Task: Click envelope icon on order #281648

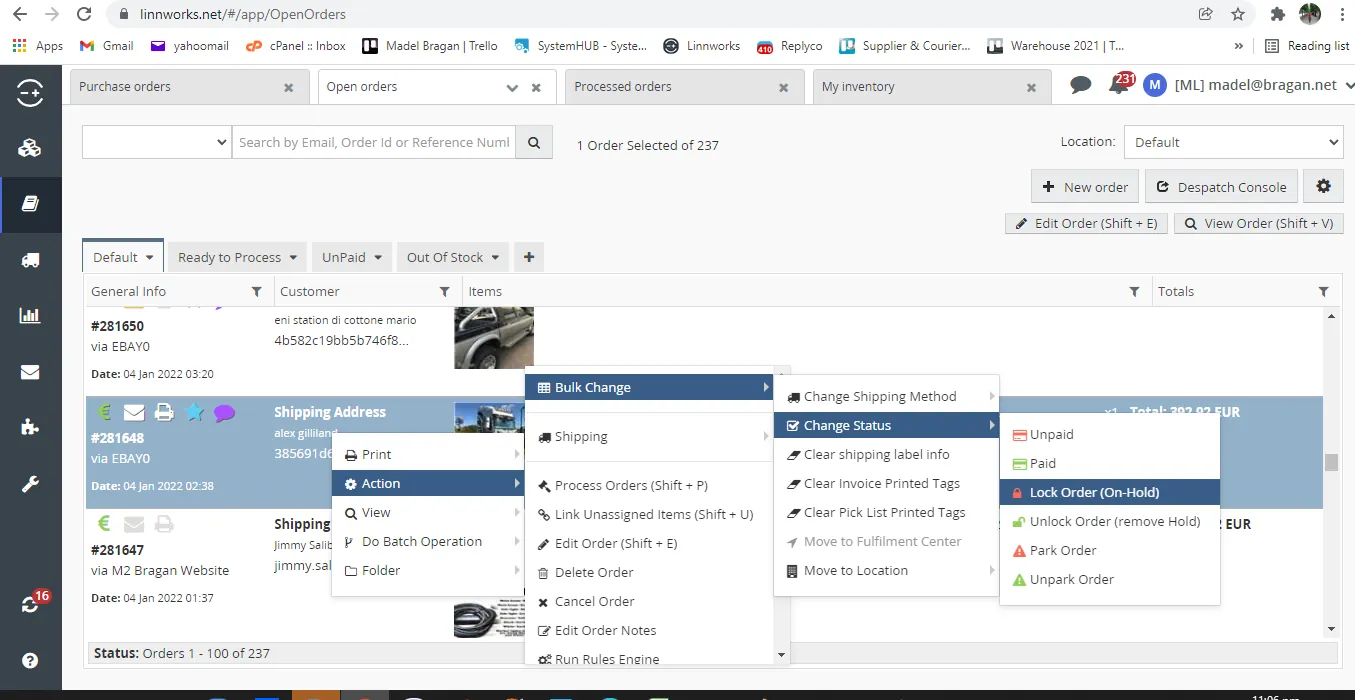Action: [x=134, y=412]
